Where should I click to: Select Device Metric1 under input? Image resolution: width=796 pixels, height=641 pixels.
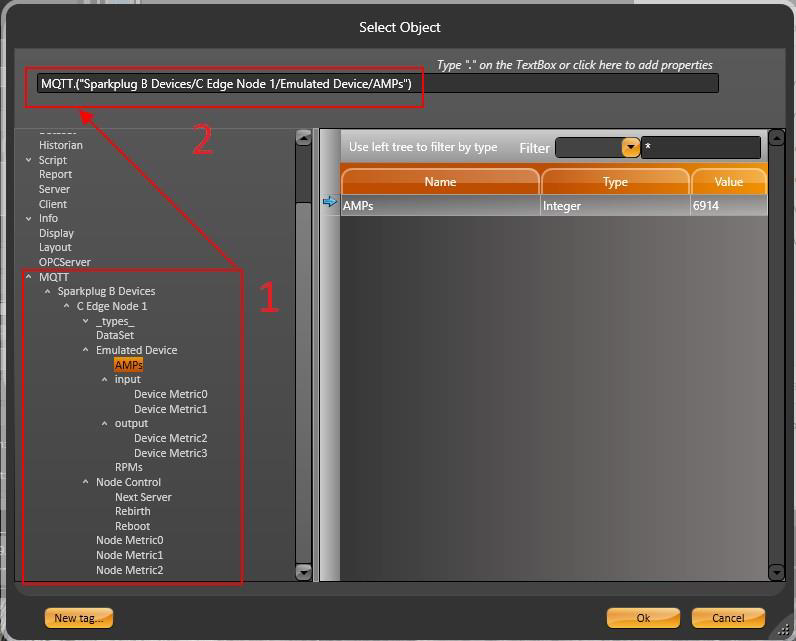(x=171, y=409)
